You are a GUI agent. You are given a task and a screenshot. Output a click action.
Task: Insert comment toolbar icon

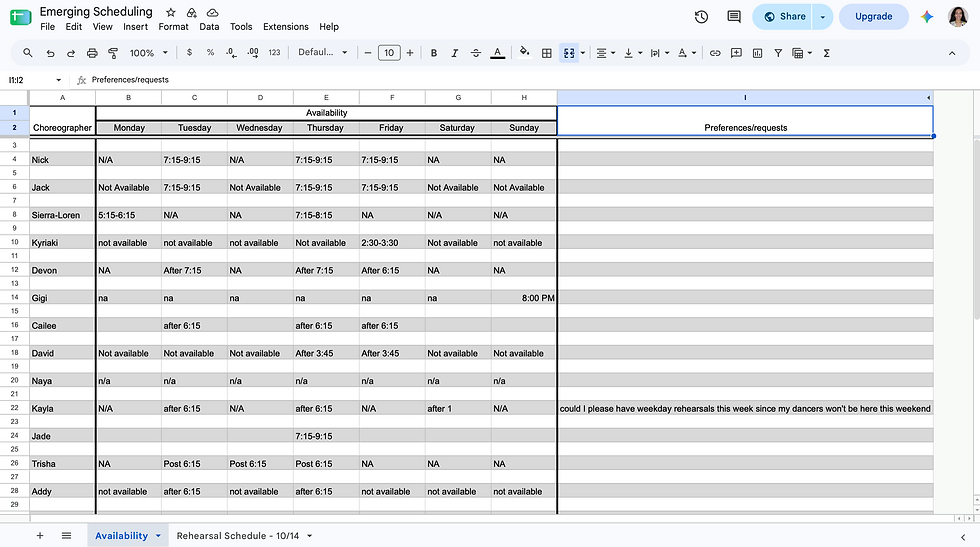click(736, 53)
